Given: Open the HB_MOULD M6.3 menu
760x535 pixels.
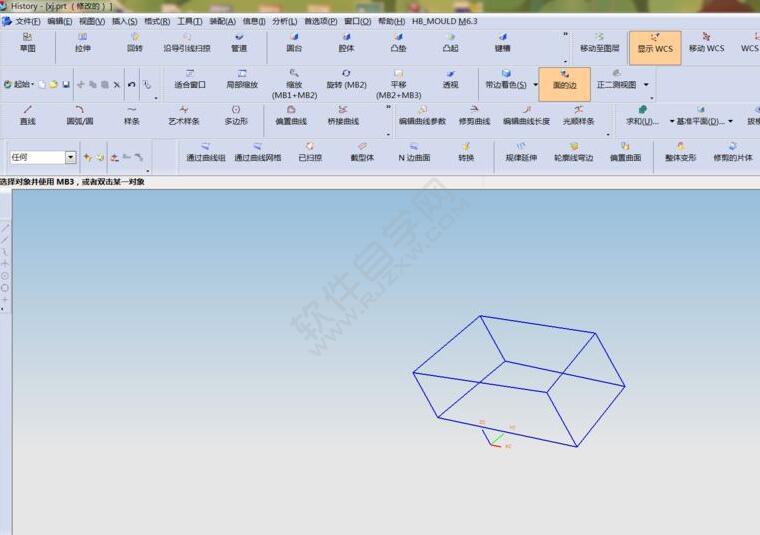Looking at the screenshot, I should tap(444, 21).
